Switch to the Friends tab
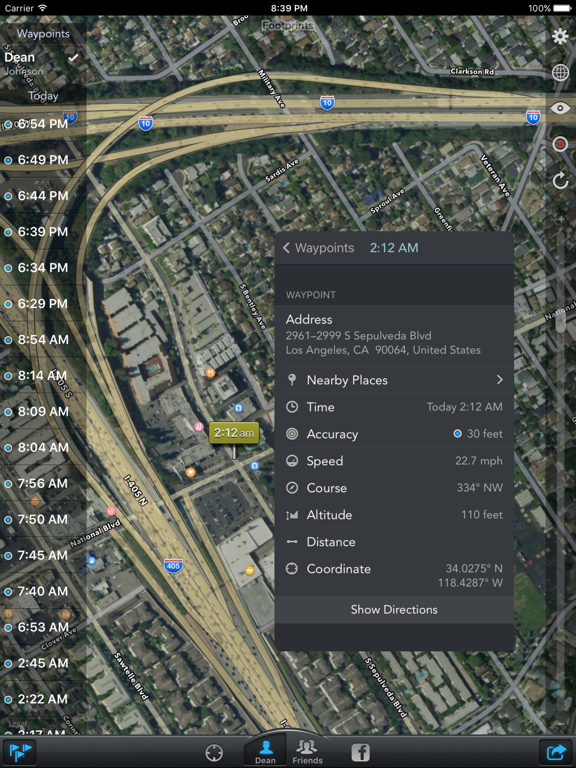 (307, 751)
